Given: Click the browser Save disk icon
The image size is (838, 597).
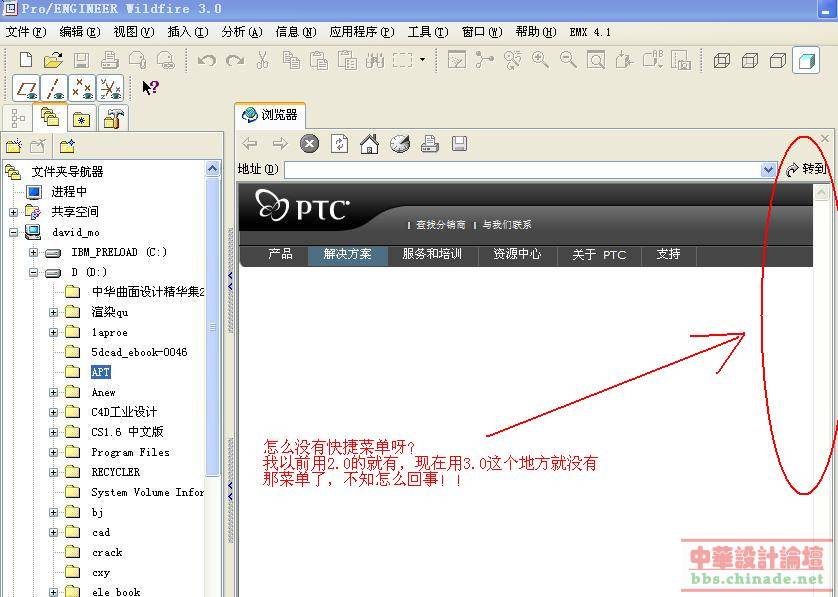Looking at the screenshot, I should click(x=460, y=143).
